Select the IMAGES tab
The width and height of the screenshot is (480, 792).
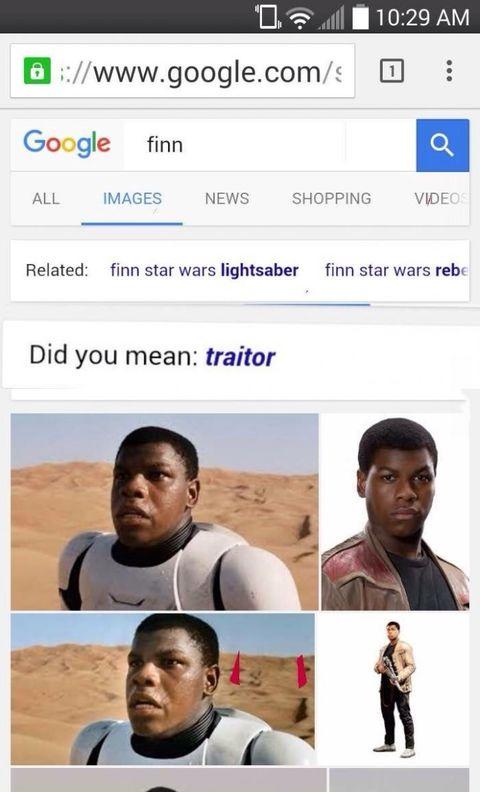[x=132, y=199]
